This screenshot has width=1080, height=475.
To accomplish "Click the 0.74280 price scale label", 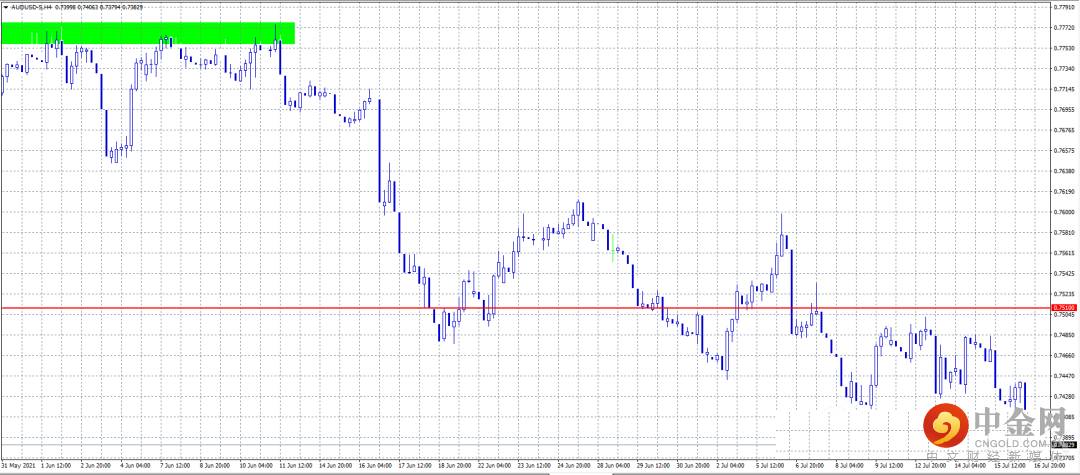I will click(1065, 397).
